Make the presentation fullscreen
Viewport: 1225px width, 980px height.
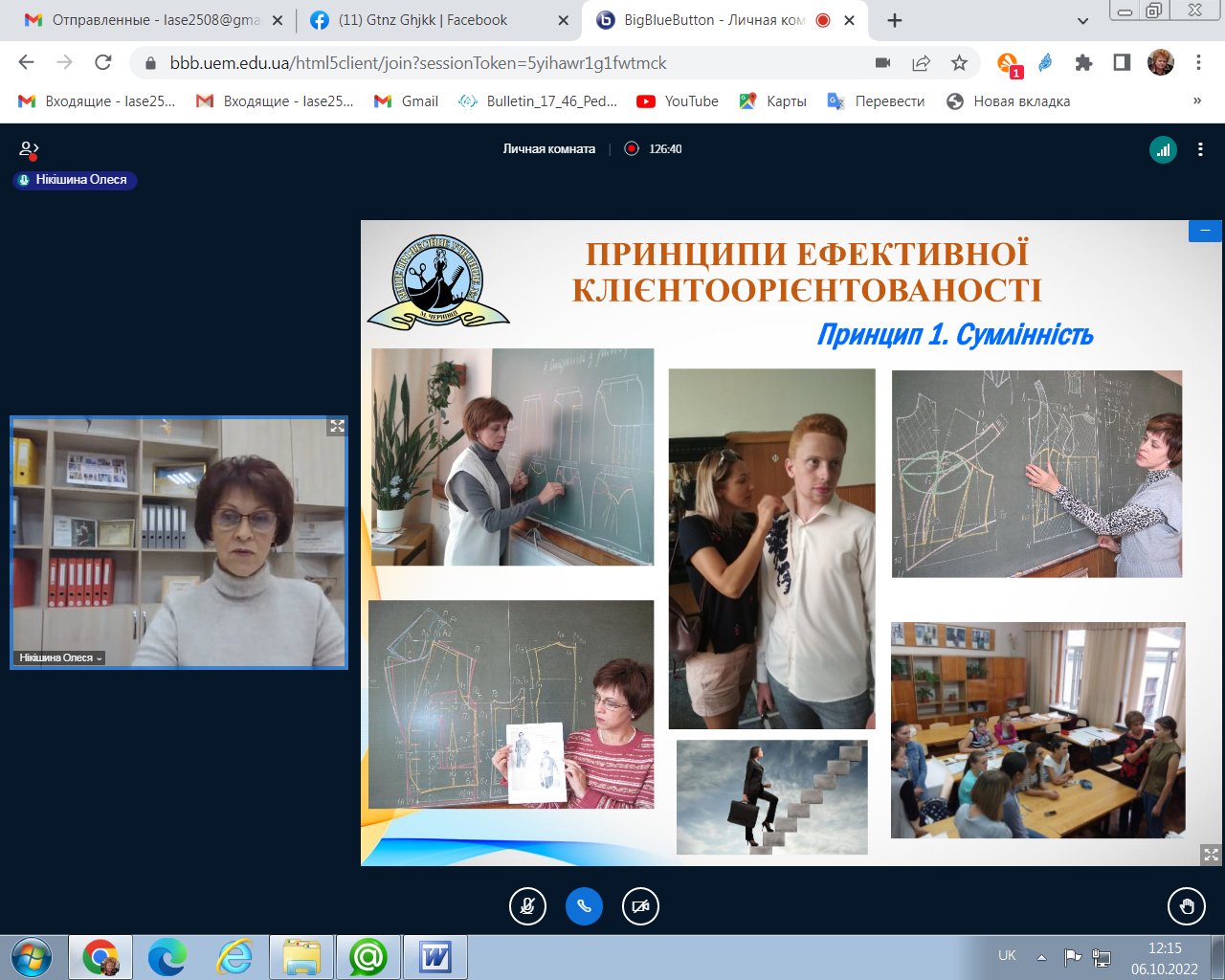[x=1211, y=855]
